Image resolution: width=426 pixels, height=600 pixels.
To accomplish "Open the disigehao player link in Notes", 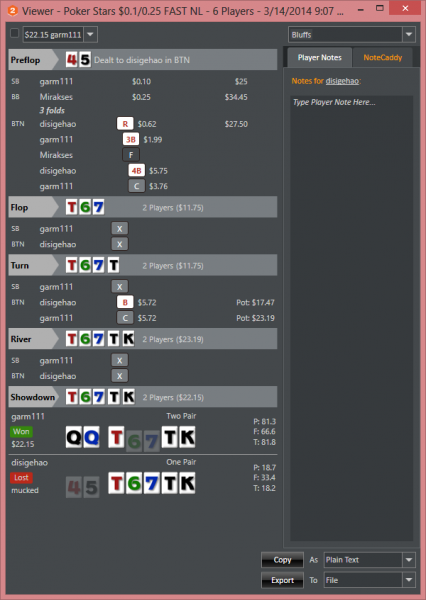I will [342, 81].
